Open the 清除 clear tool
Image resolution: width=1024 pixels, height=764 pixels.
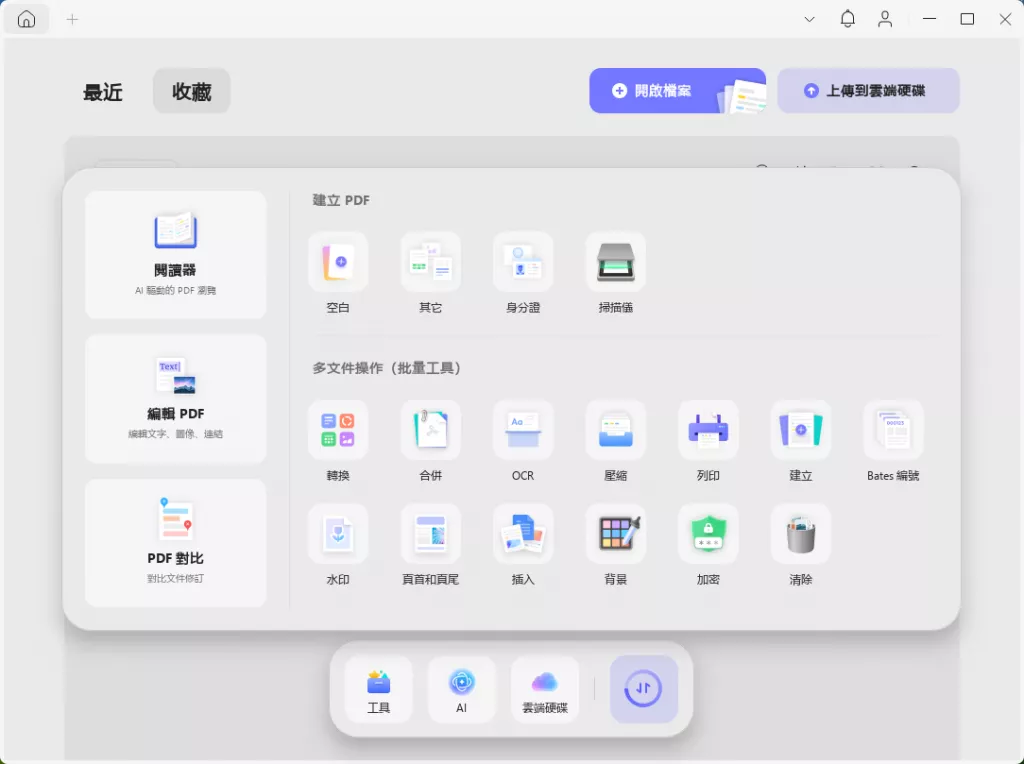[x=801, y=534]
